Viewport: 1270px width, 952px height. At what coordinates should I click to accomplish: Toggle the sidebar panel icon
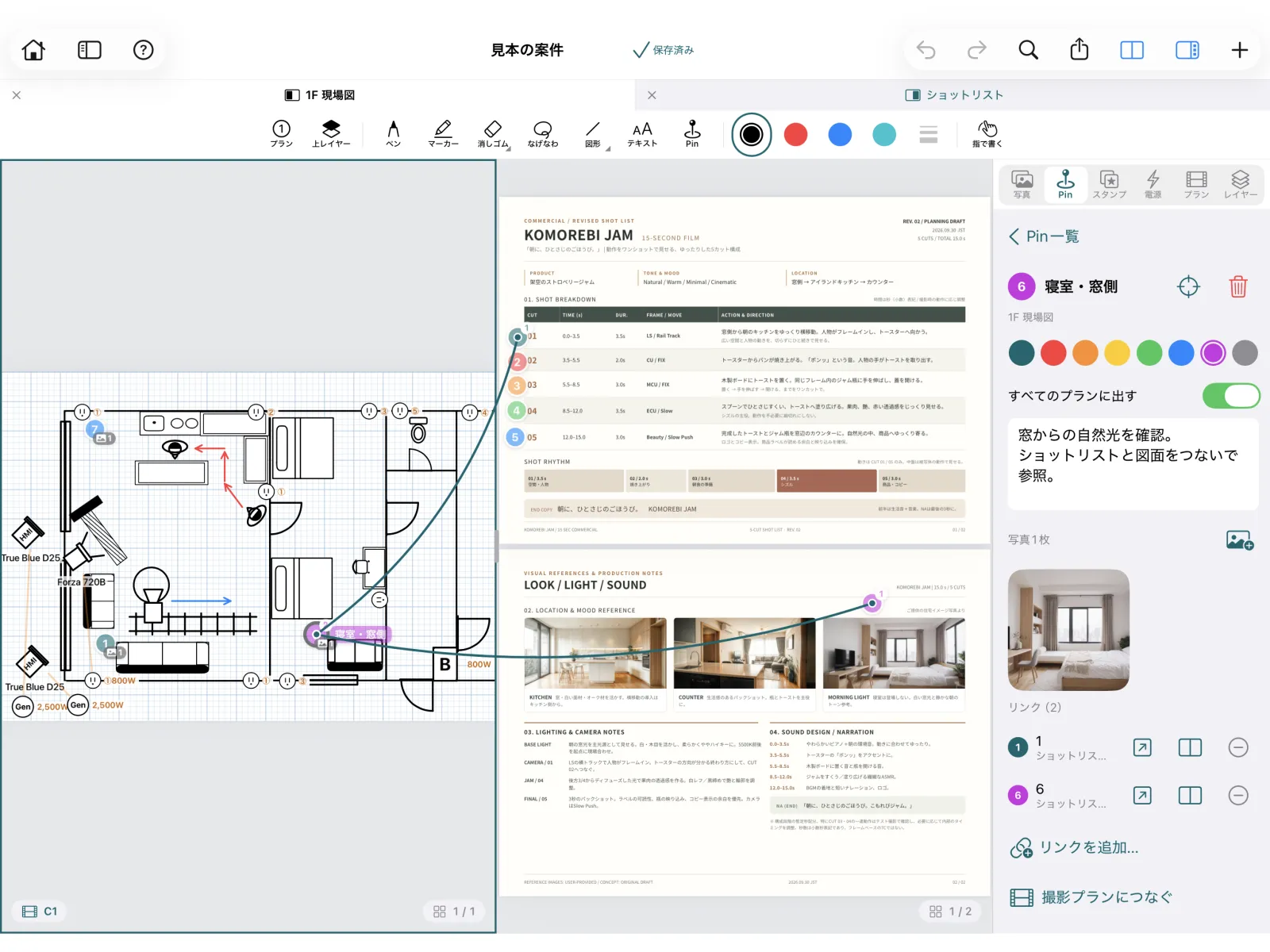tap(89, 50)
